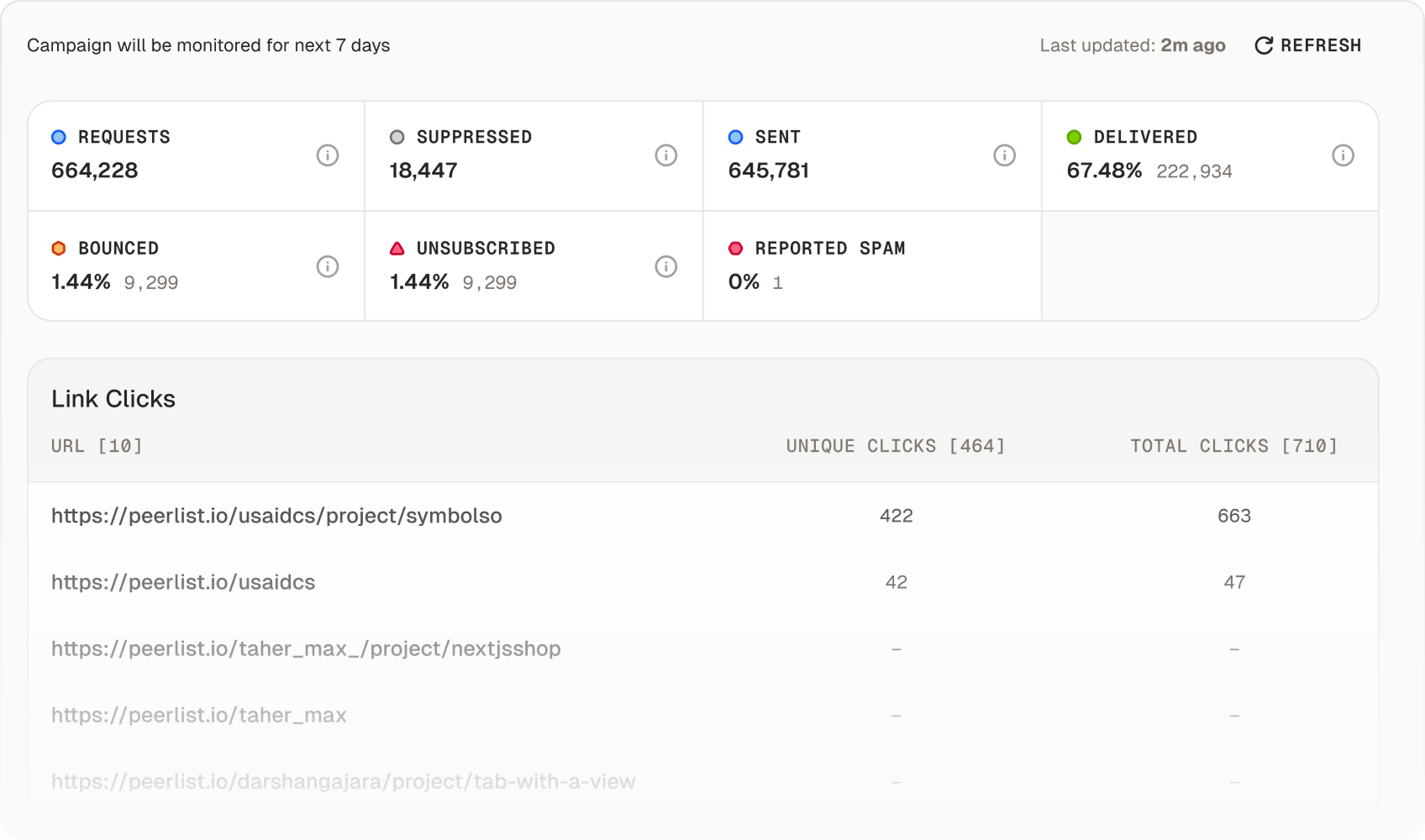1425x840 pixels.
Task: Click the https://peerlist.io/usaidcs link
Action: pyautogui.click(x=183, y=582)
